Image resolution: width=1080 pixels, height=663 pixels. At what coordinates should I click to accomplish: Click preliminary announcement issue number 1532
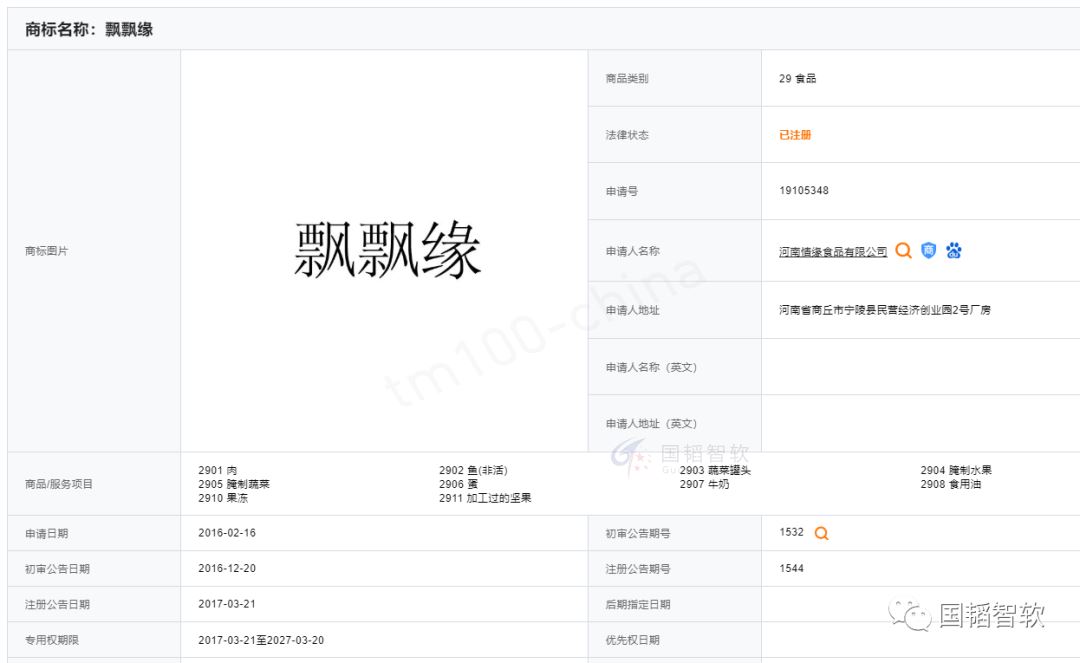(x=791, y=532)
